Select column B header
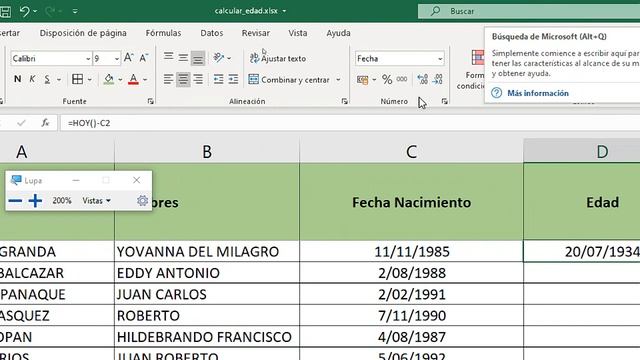 click(207, 151)
